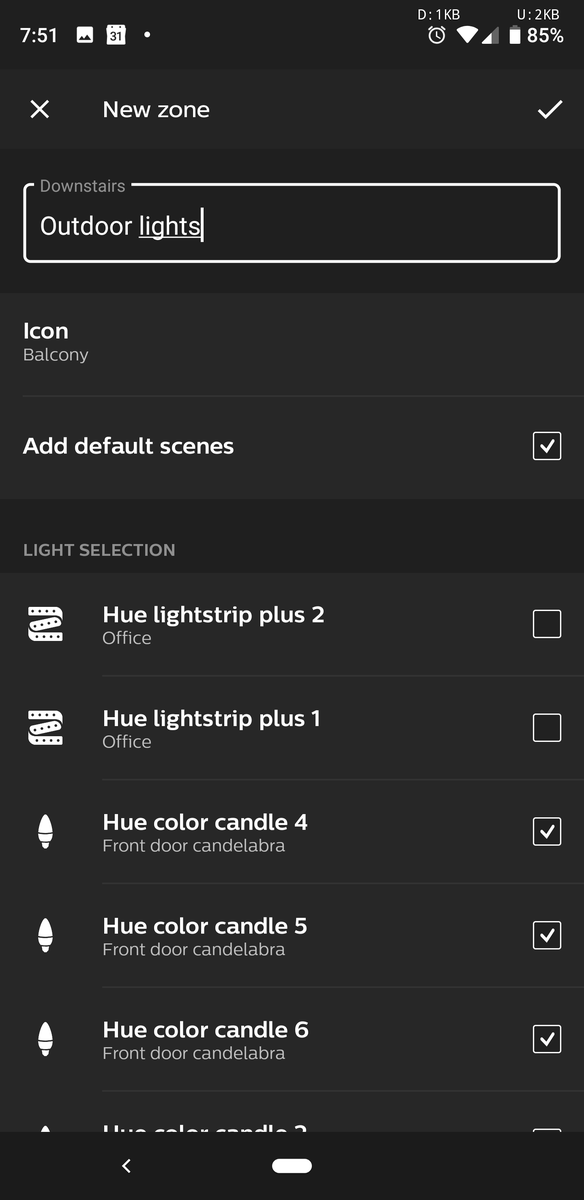Select the lightstrip icon beside Hue lightstrip plus 2
This screenshot has height=1200, width=584.
coord(45,624)
